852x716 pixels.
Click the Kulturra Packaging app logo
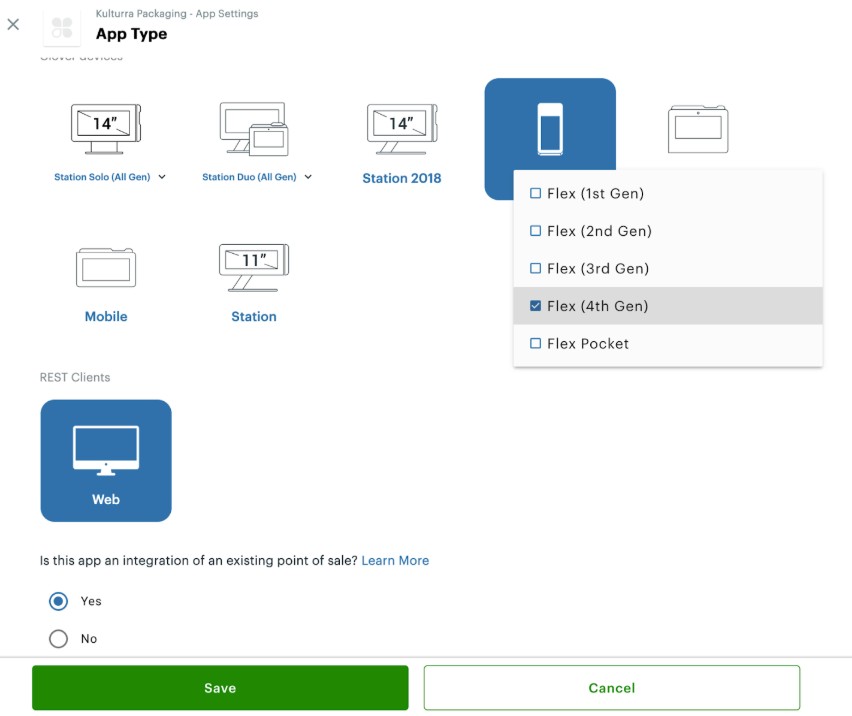coord(62,27)
